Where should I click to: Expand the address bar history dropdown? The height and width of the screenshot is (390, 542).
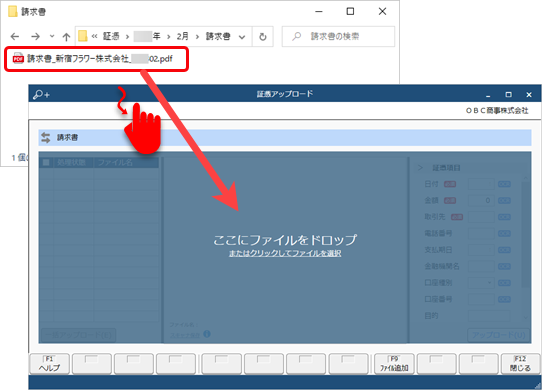click(x=242, y=37)
